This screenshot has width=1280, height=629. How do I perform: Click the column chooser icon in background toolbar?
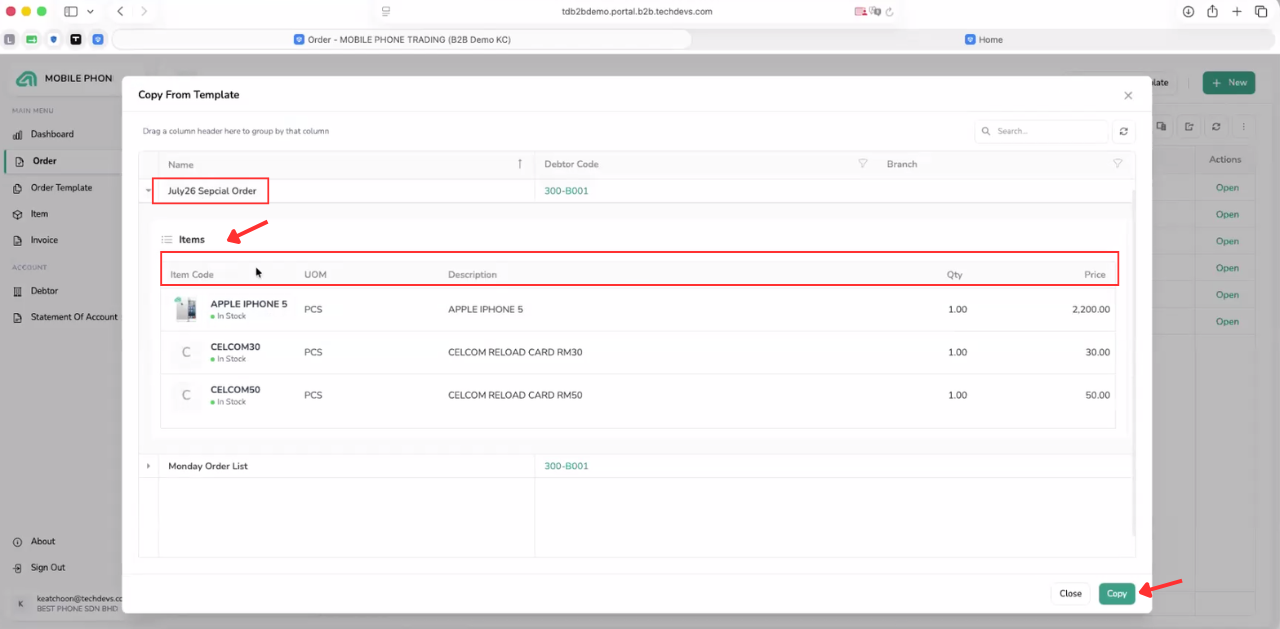pos(1162,127)
